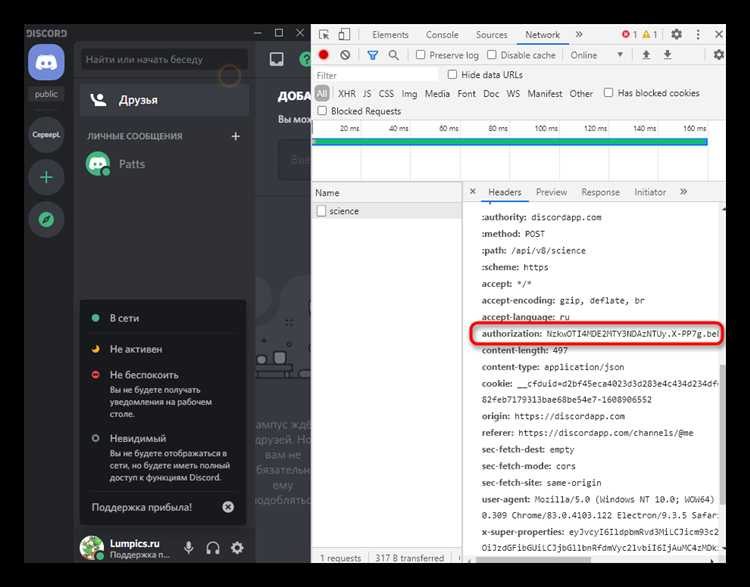The height and width of the screenshot is (587, 750).
Task: Open server discovery compass icon
Action: [46, 220]
